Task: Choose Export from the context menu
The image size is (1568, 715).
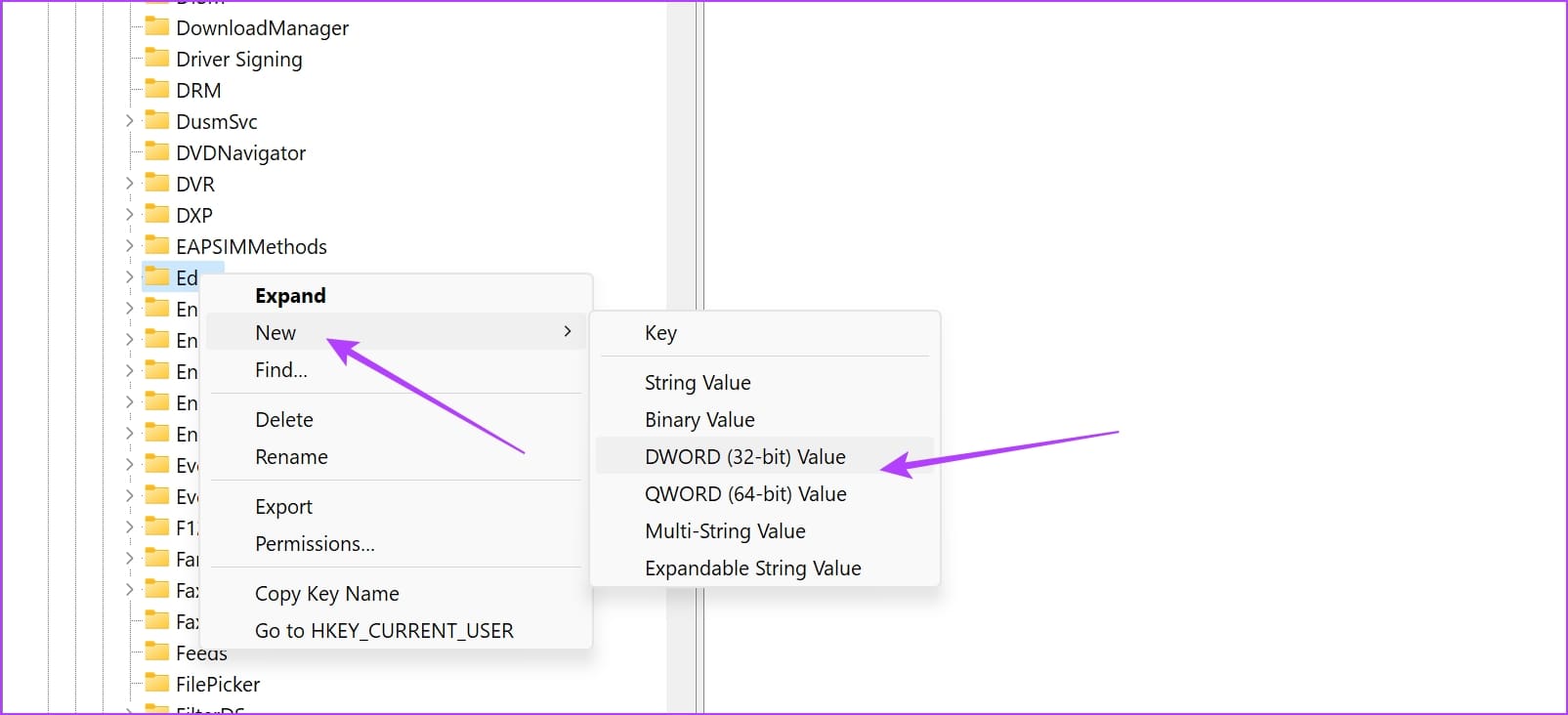Action: pos(283,507)
